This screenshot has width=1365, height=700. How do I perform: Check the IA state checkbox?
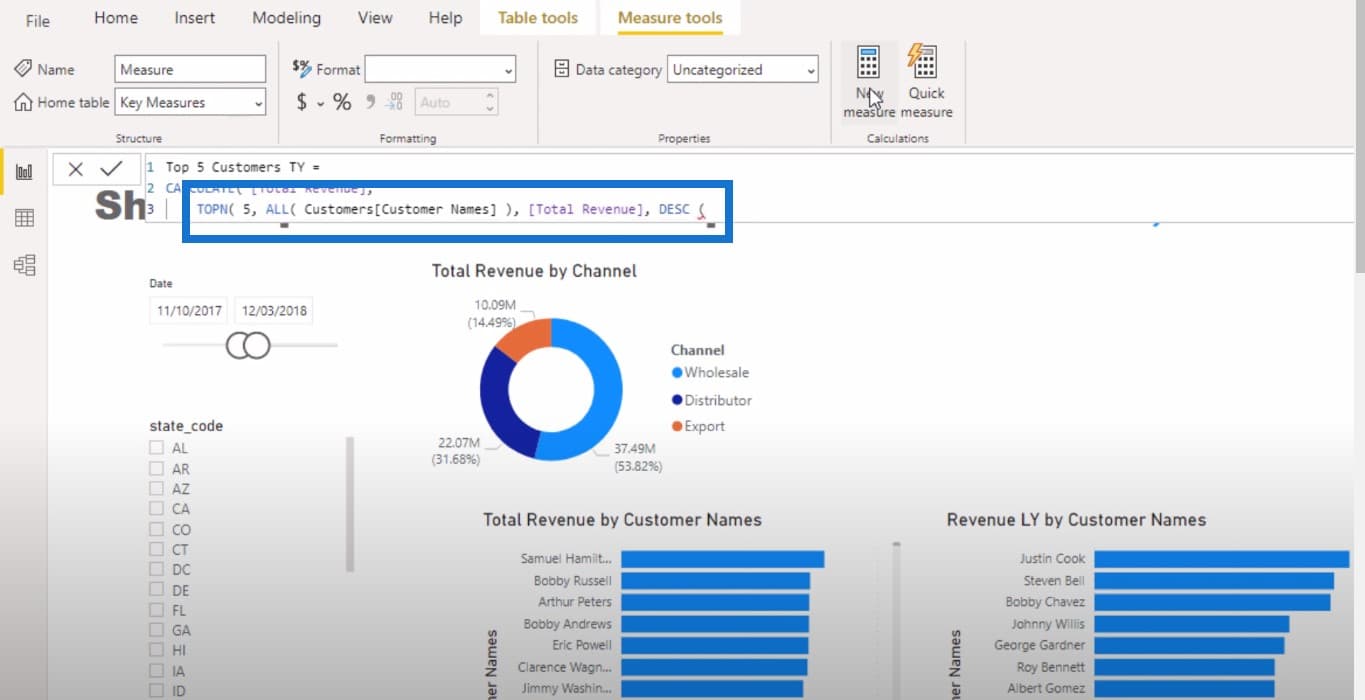click(x=156, y=671)
